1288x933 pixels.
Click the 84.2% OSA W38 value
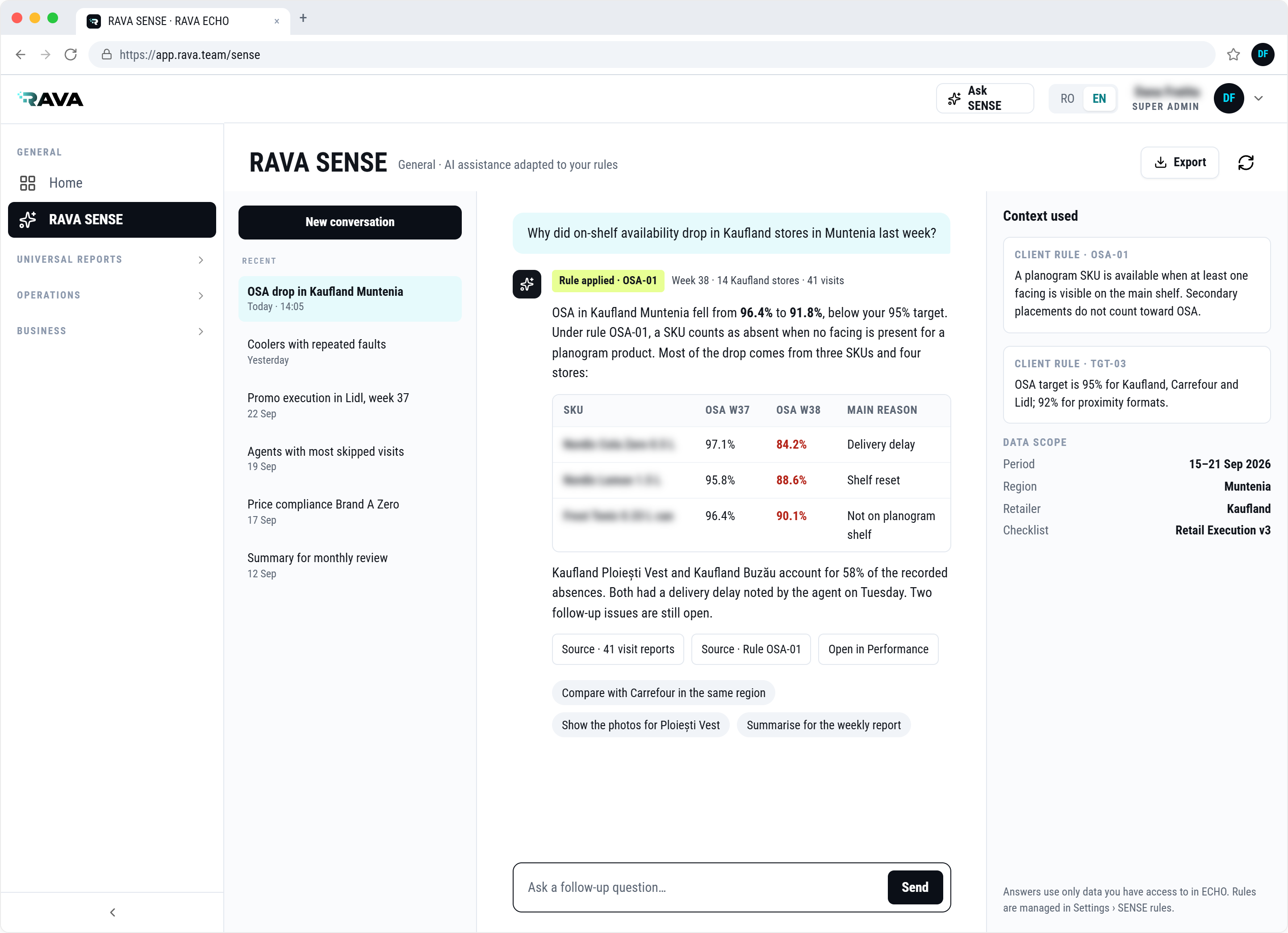pyautogui.click(x=791, y=445)
